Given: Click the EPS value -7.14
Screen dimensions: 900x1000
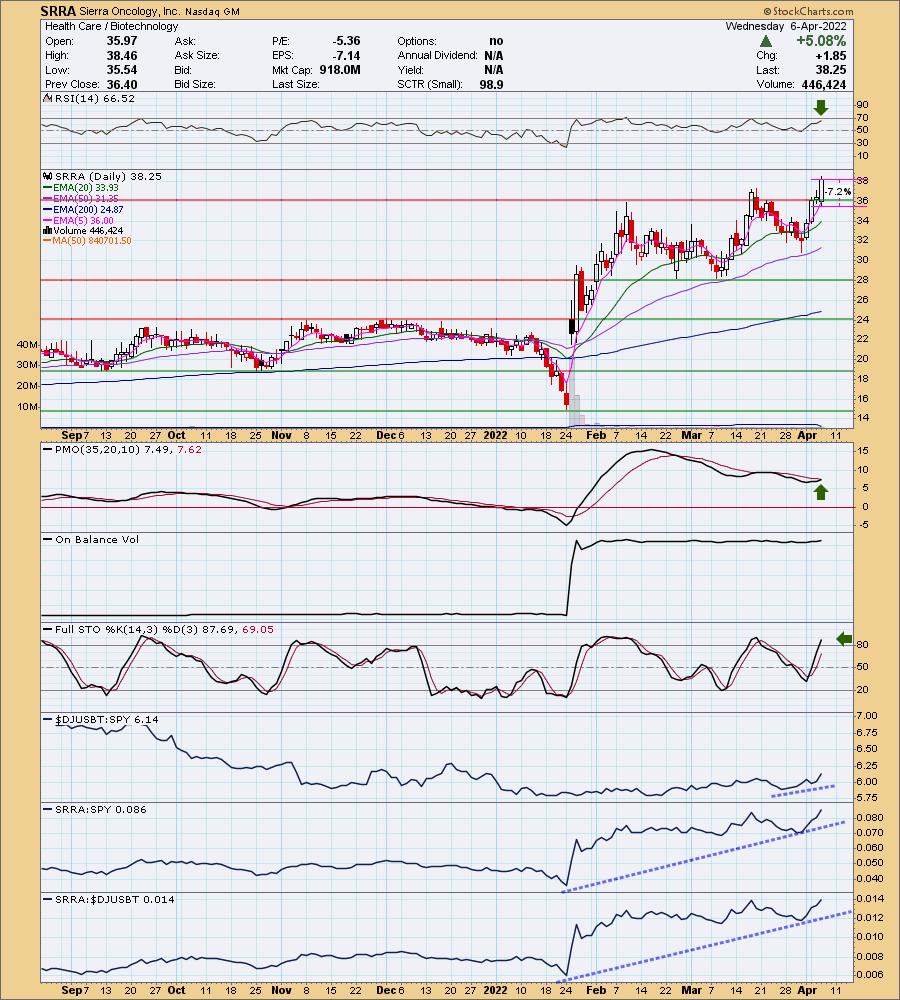Looking at the screenshot, I should (x=346, y=55).
